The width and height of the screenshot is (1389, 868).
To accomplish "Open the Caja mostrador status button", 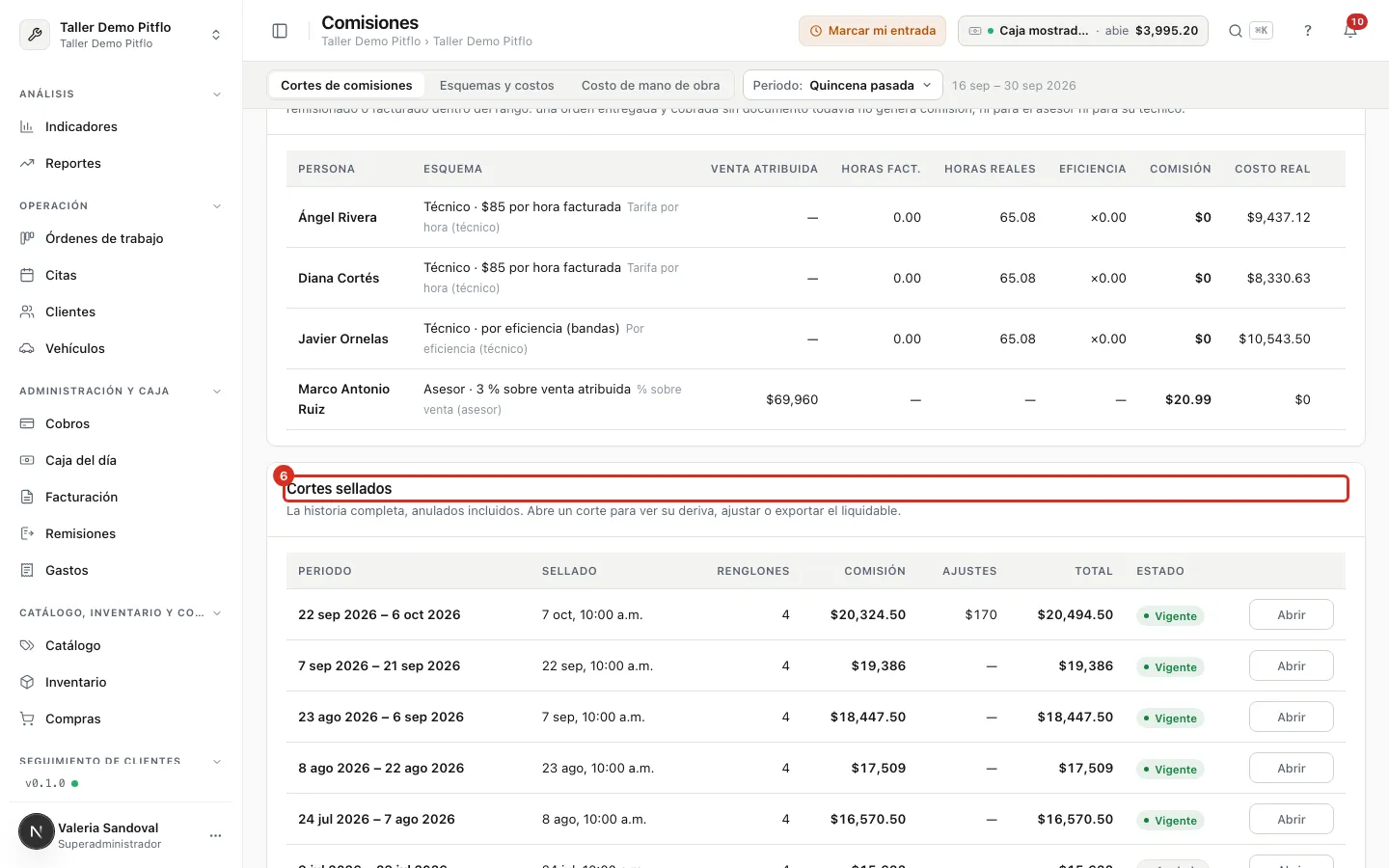I will pos(1083,31).
